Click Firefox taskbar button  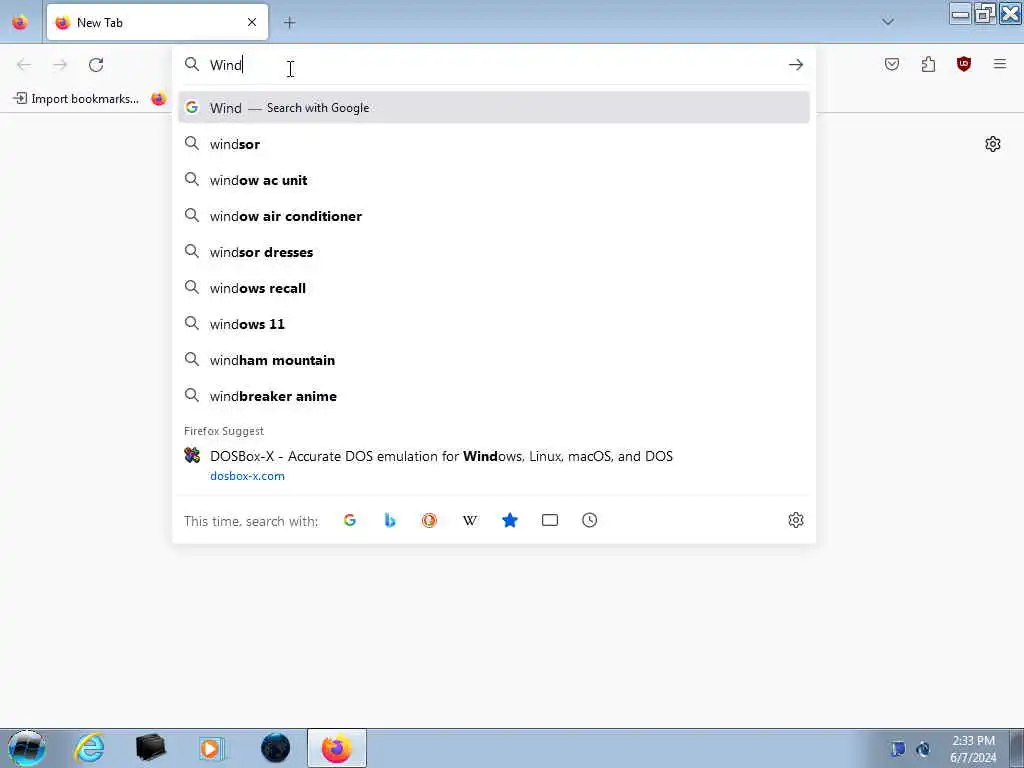337,748
